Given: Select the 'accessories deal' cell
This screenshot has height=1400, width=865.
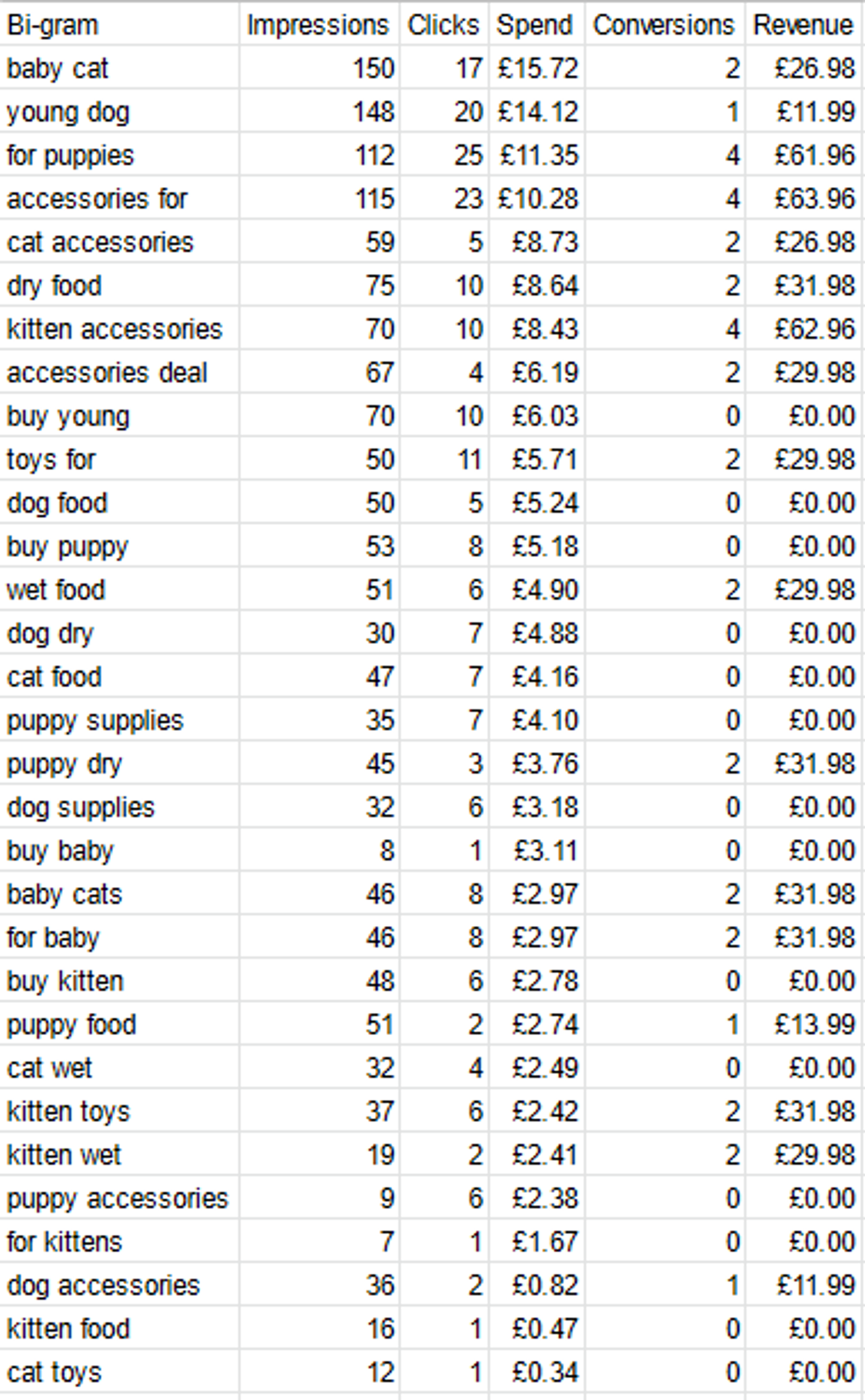Looking at the screenshot, I should click(119, 372).
